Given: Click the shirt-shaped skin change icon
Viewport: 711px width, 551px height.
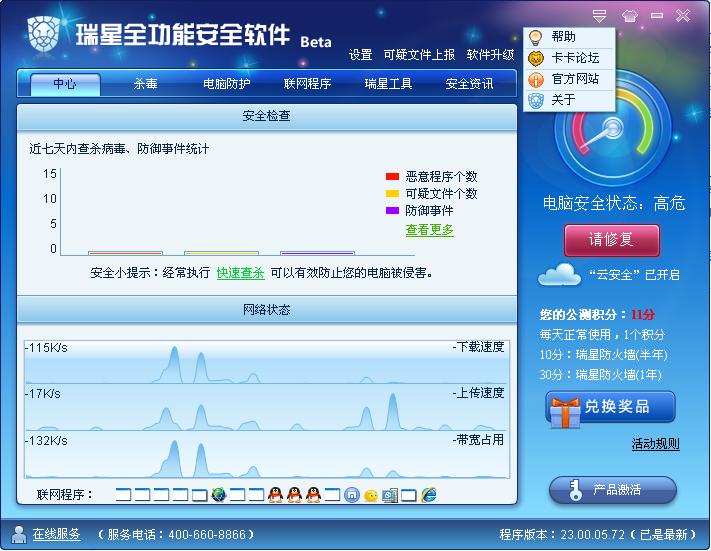Looking at the screenshot, I should pos(629,16).
